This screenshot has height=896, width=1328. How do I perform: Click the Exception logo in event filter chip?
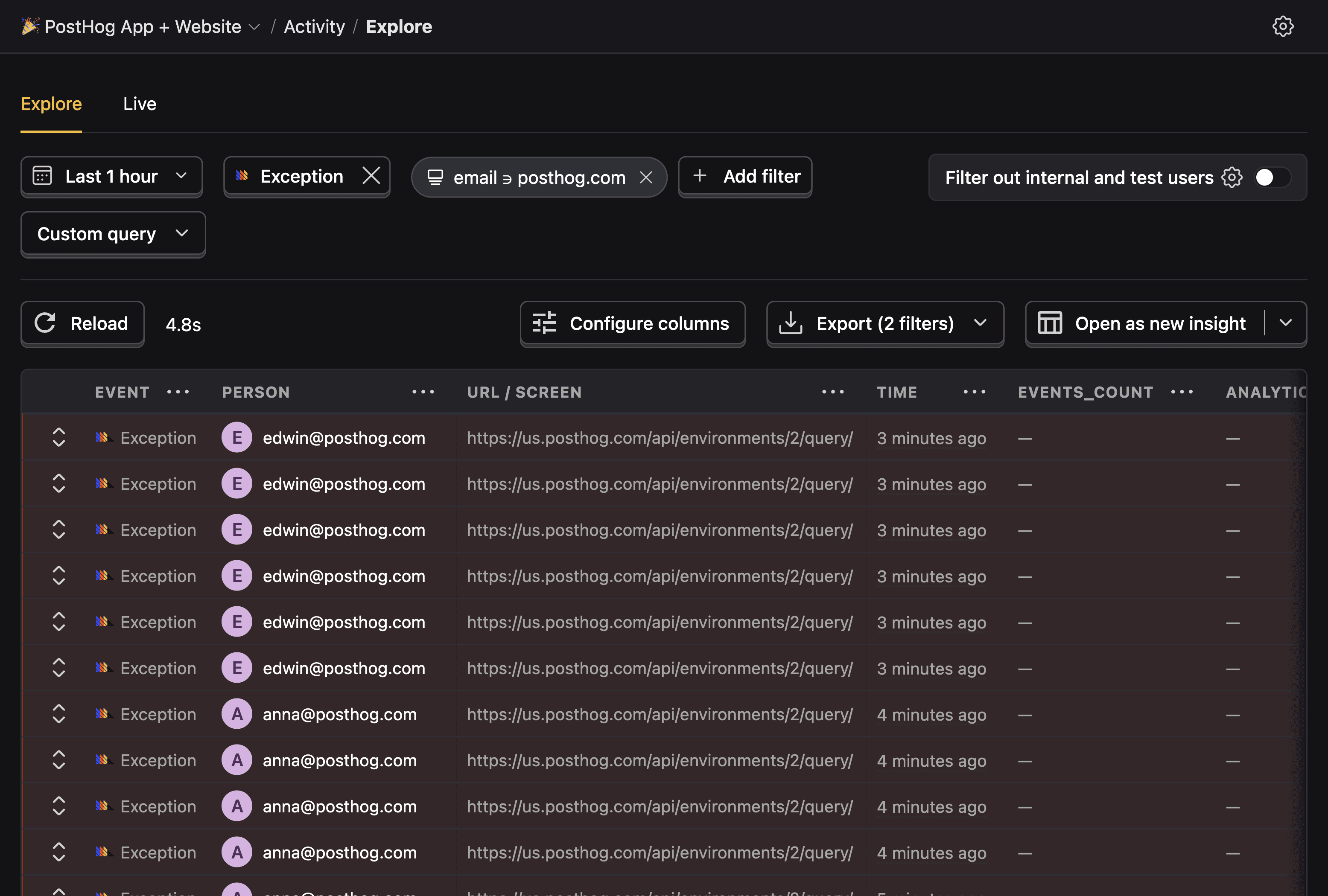pos(242,175)
